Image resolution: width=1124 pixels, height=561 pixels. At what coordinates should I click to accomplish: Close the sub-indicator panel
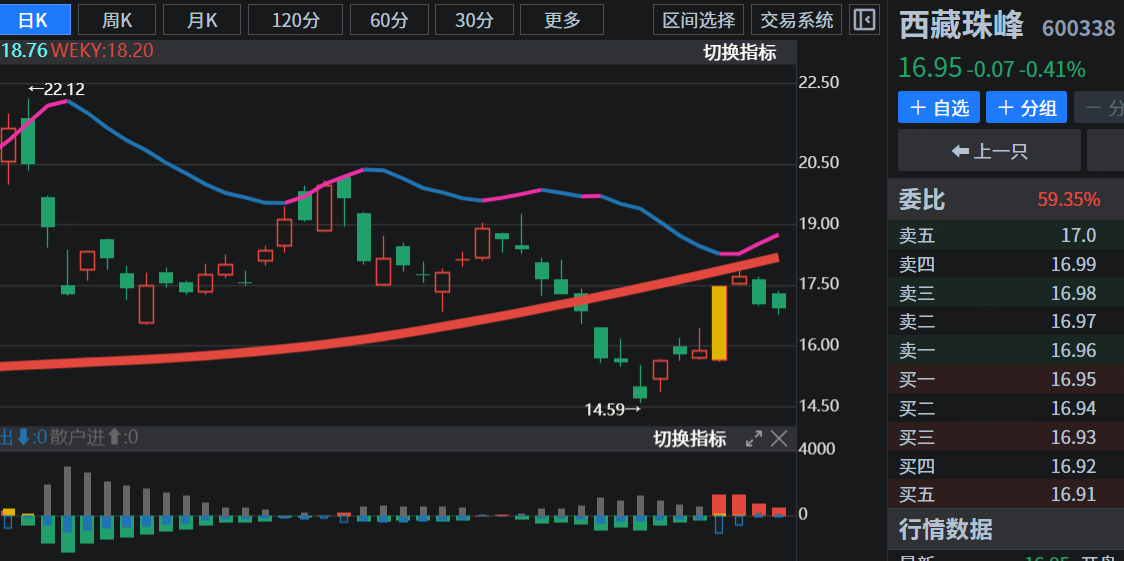click(x=779, y=438)
